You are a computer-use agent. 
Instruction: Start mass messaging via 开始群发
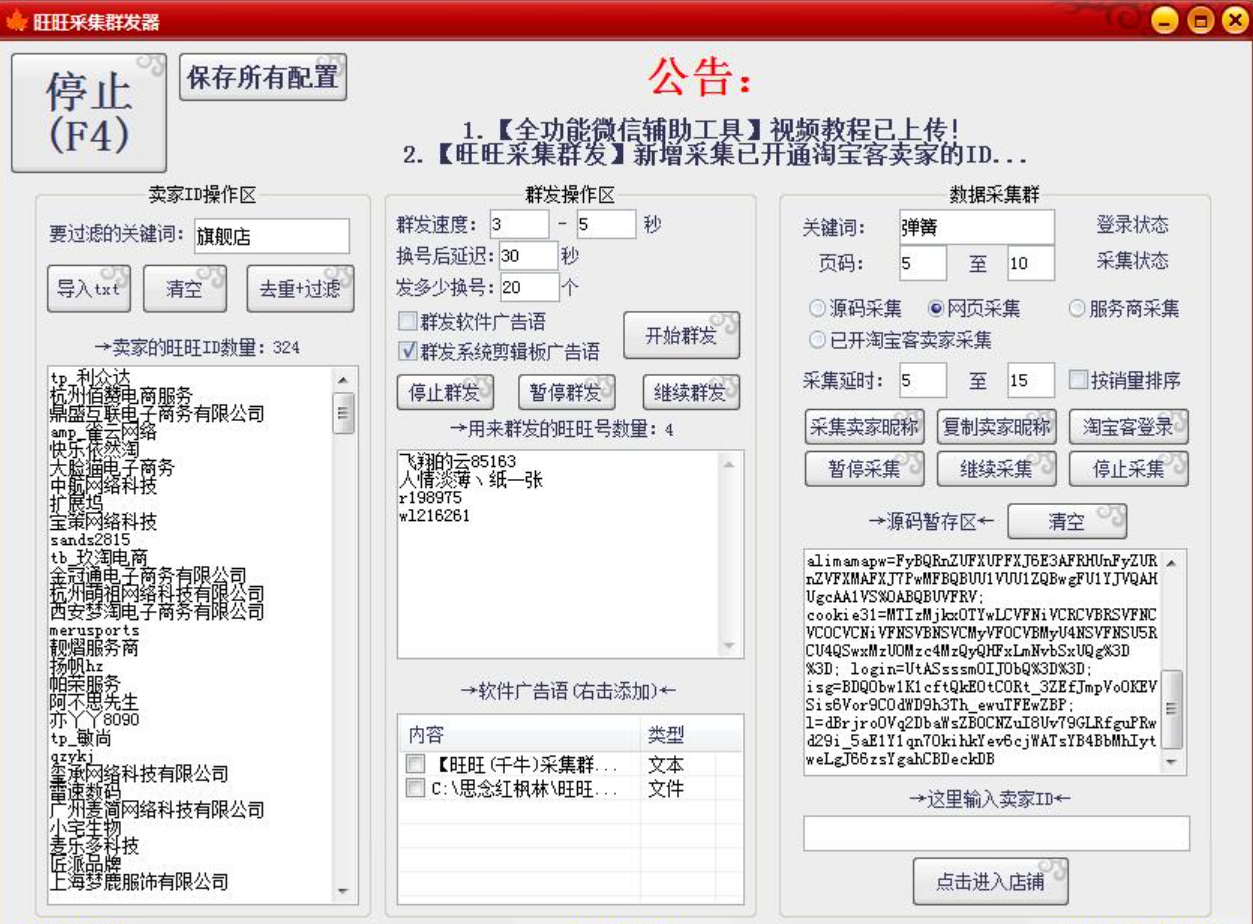tap(684, 337)
